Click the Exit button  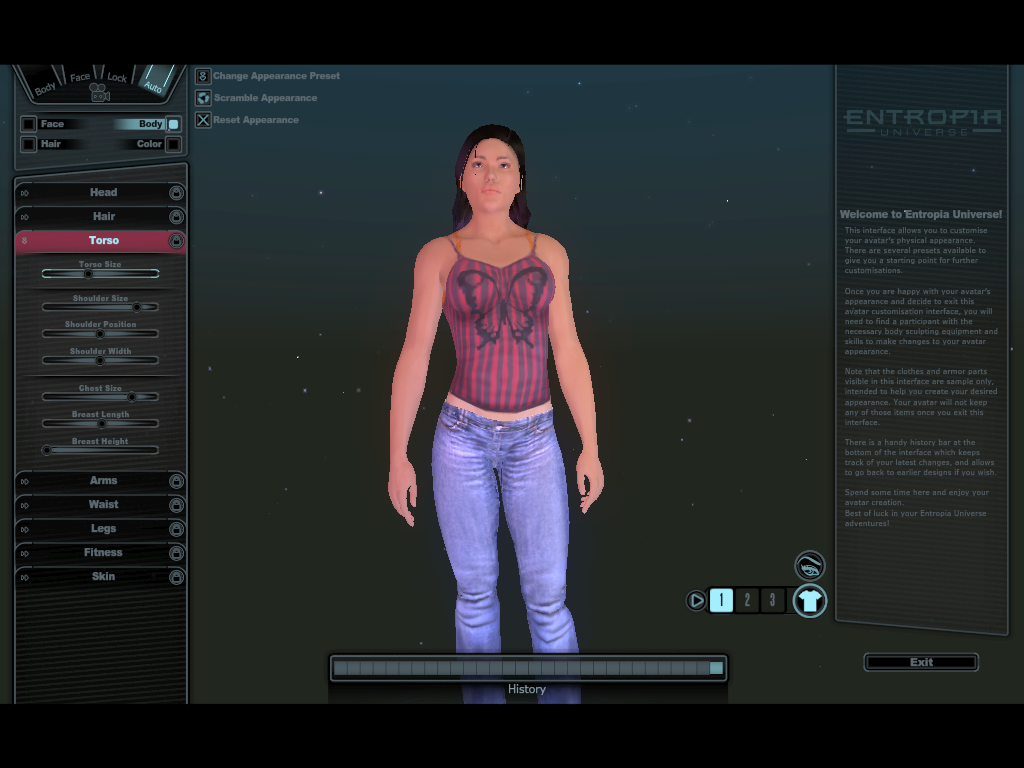point(920,661)
